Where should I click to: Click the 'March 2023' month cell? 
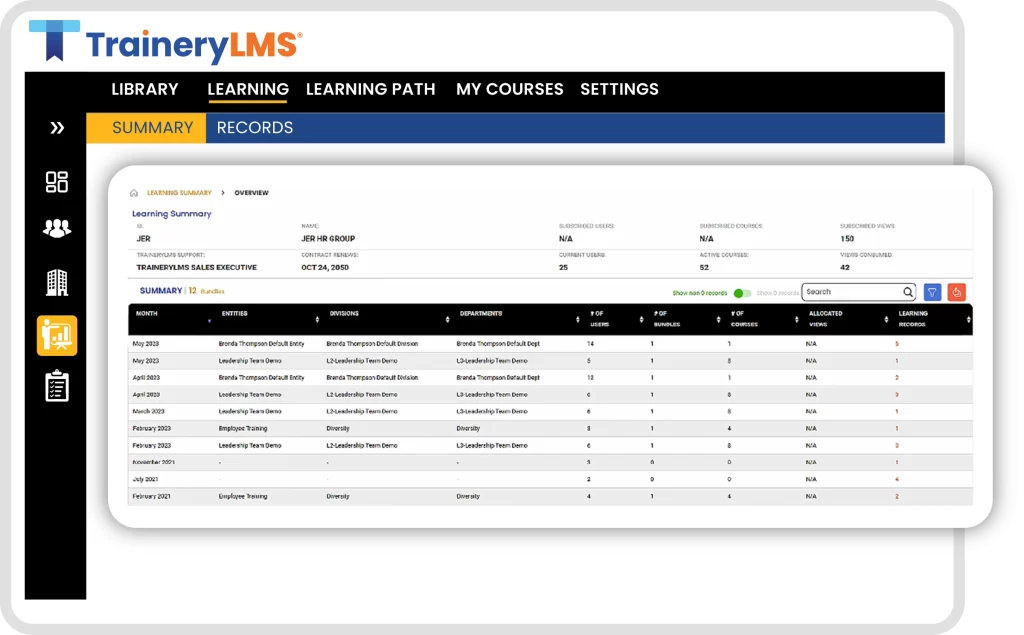point(148,412)
